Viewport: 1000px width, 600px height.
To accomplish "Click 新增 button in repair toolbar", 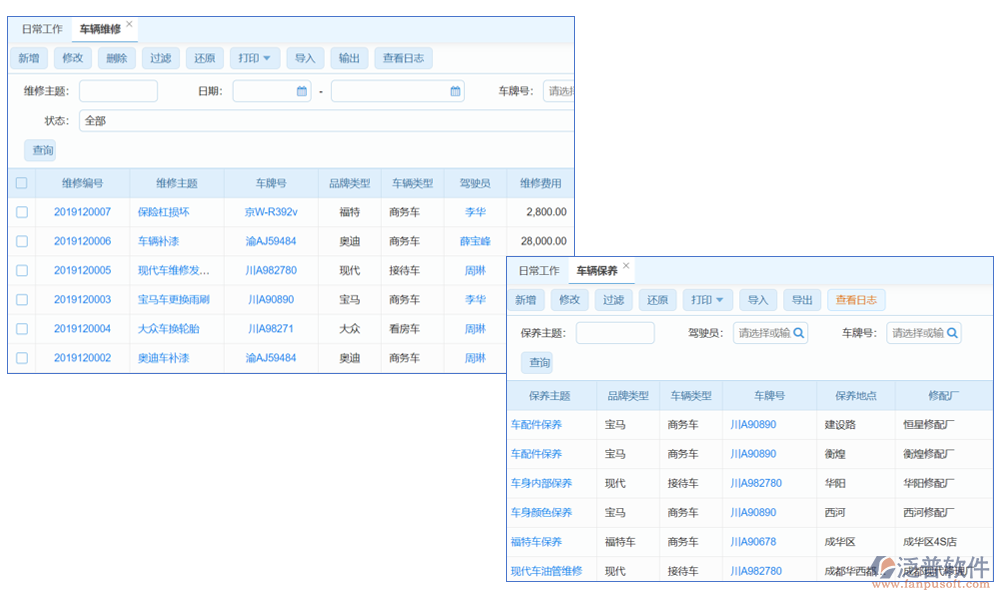I will click(x=28, y=58).
